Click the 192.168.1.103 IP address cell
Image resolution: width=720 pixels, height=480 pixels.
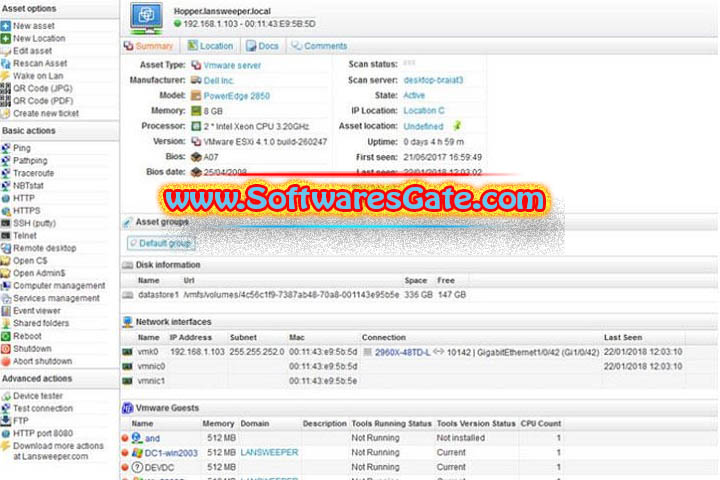pos(197,352)
